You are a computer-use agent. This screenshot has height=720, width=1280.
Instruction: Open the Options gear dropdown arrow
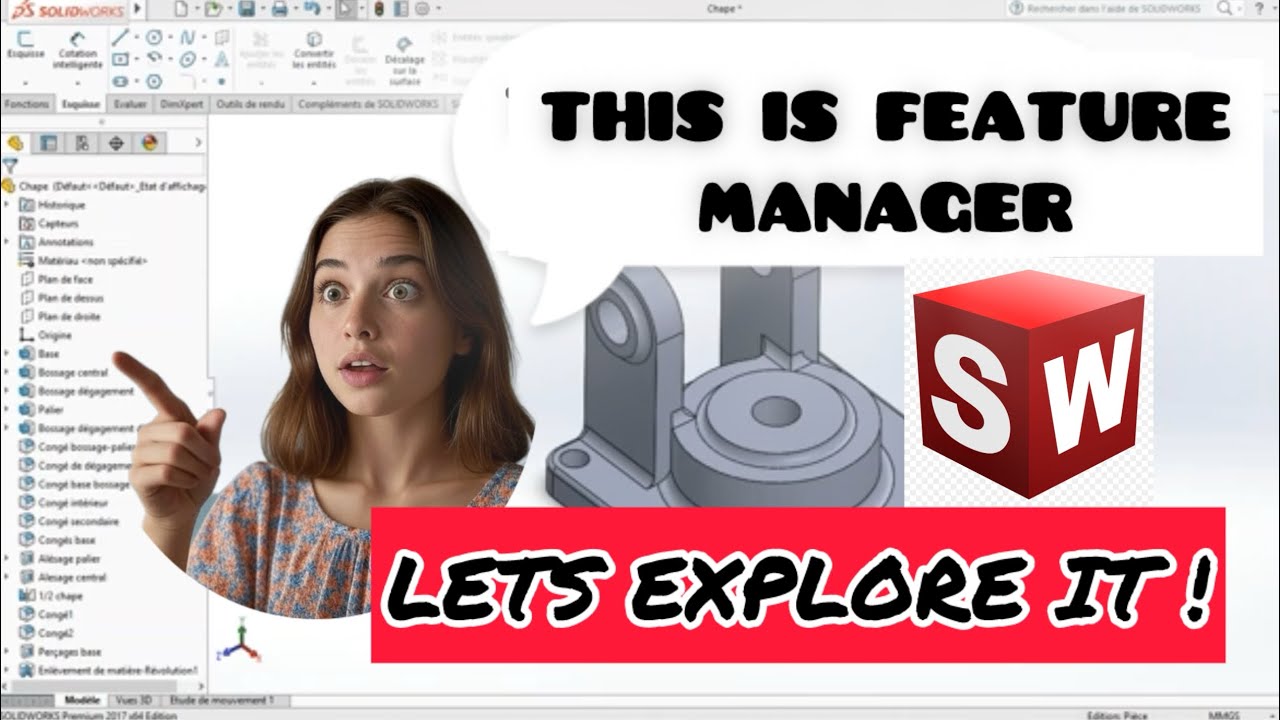(x=437, y=10)
